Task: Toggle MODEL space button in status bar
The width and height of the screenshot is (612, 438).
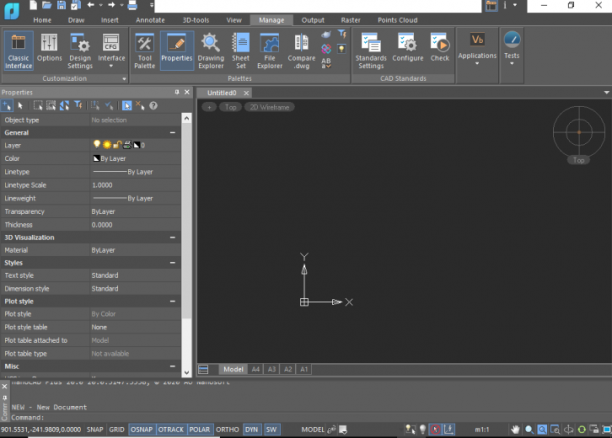Action: click(x=313, y=429)
